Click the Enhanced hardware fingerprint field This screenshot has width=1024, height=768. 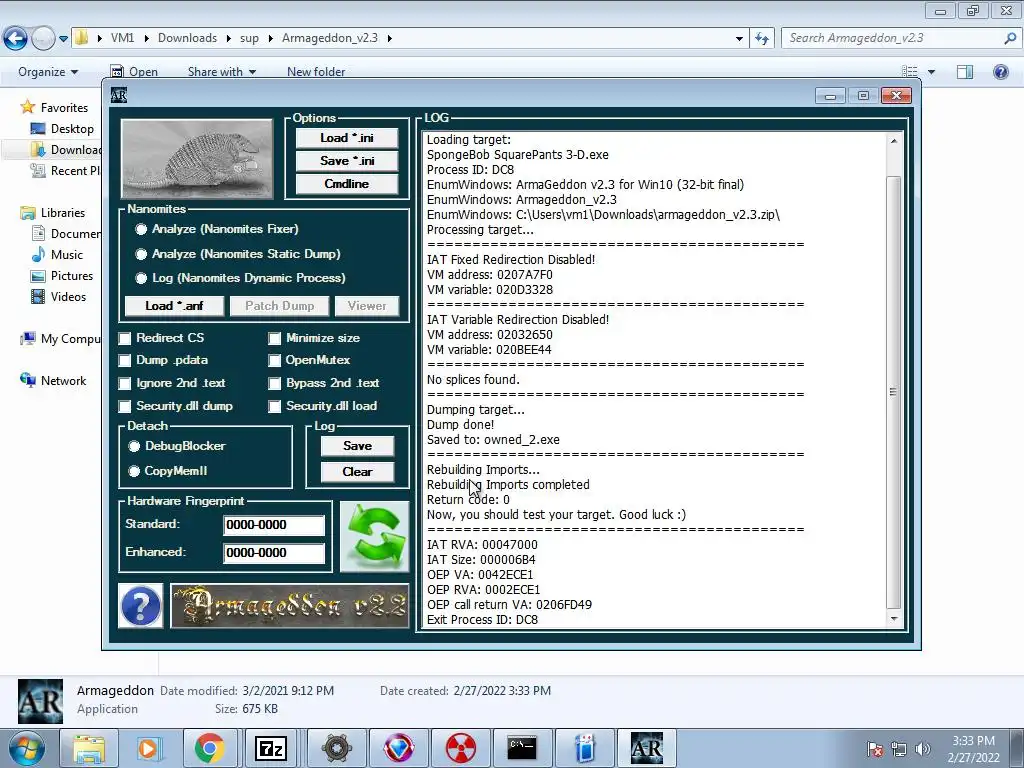274,553
